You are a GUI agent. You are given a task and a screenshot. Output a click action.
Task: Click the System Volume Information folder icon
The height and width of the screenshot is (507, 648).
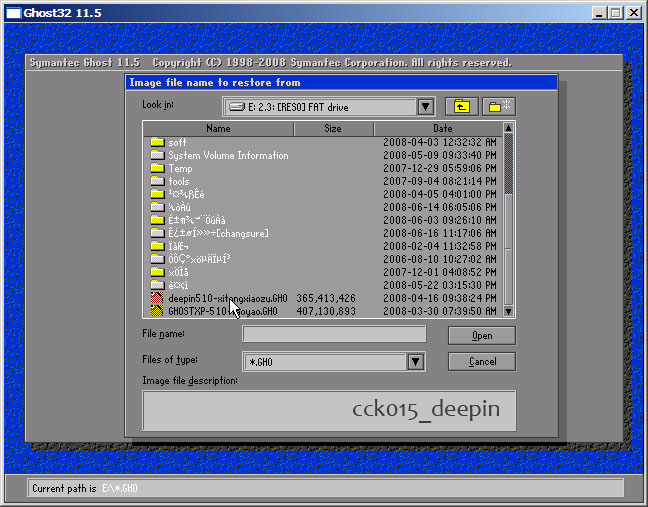[157, 155]
